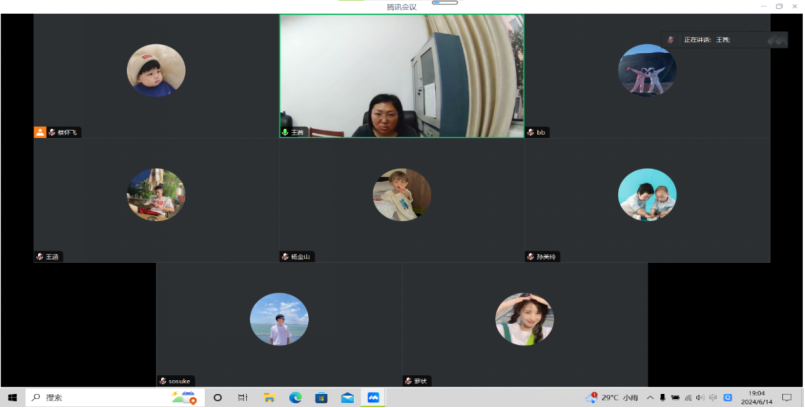
Task: Collapse the speaking banner using its arrows
Action: click(777, 40)
